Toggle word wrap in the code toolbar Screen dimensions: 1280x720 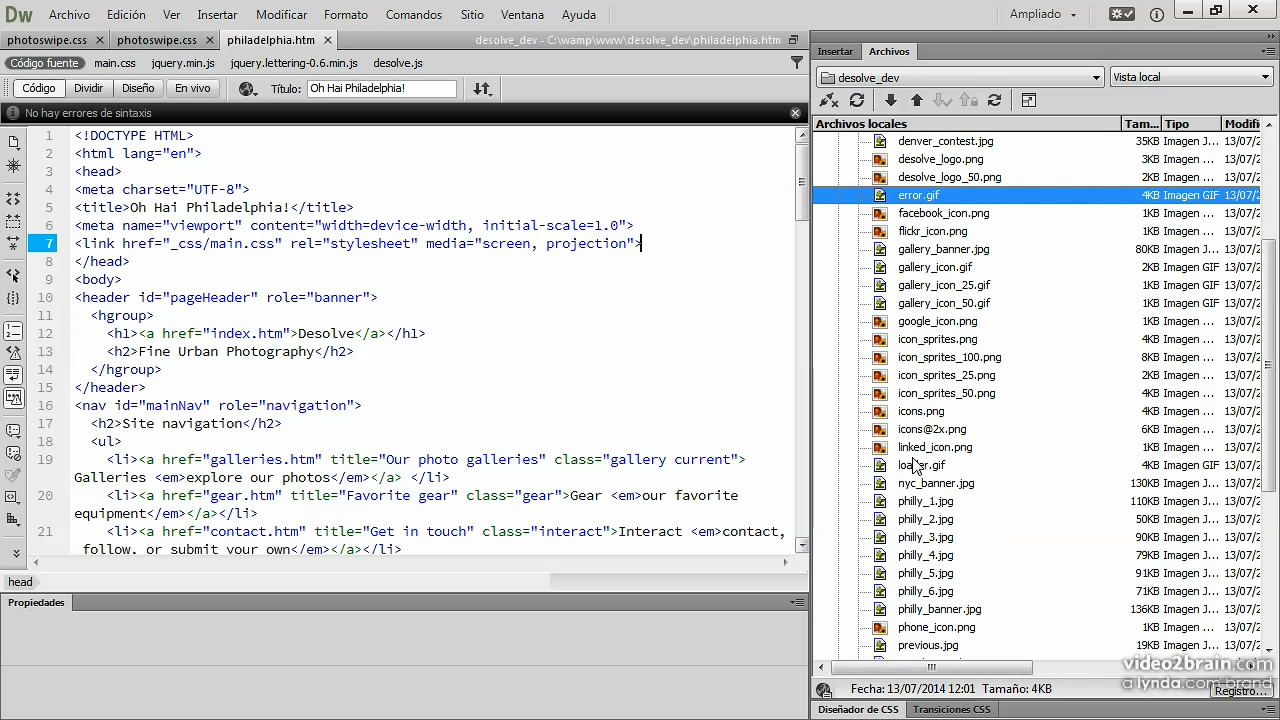tap(13, 375)
